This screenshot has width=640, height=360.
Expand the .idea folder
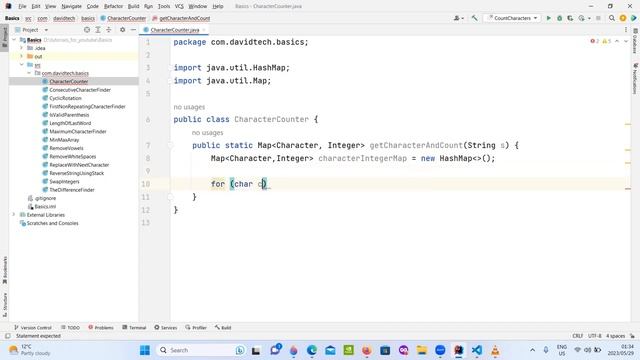(x=22, y=48)
